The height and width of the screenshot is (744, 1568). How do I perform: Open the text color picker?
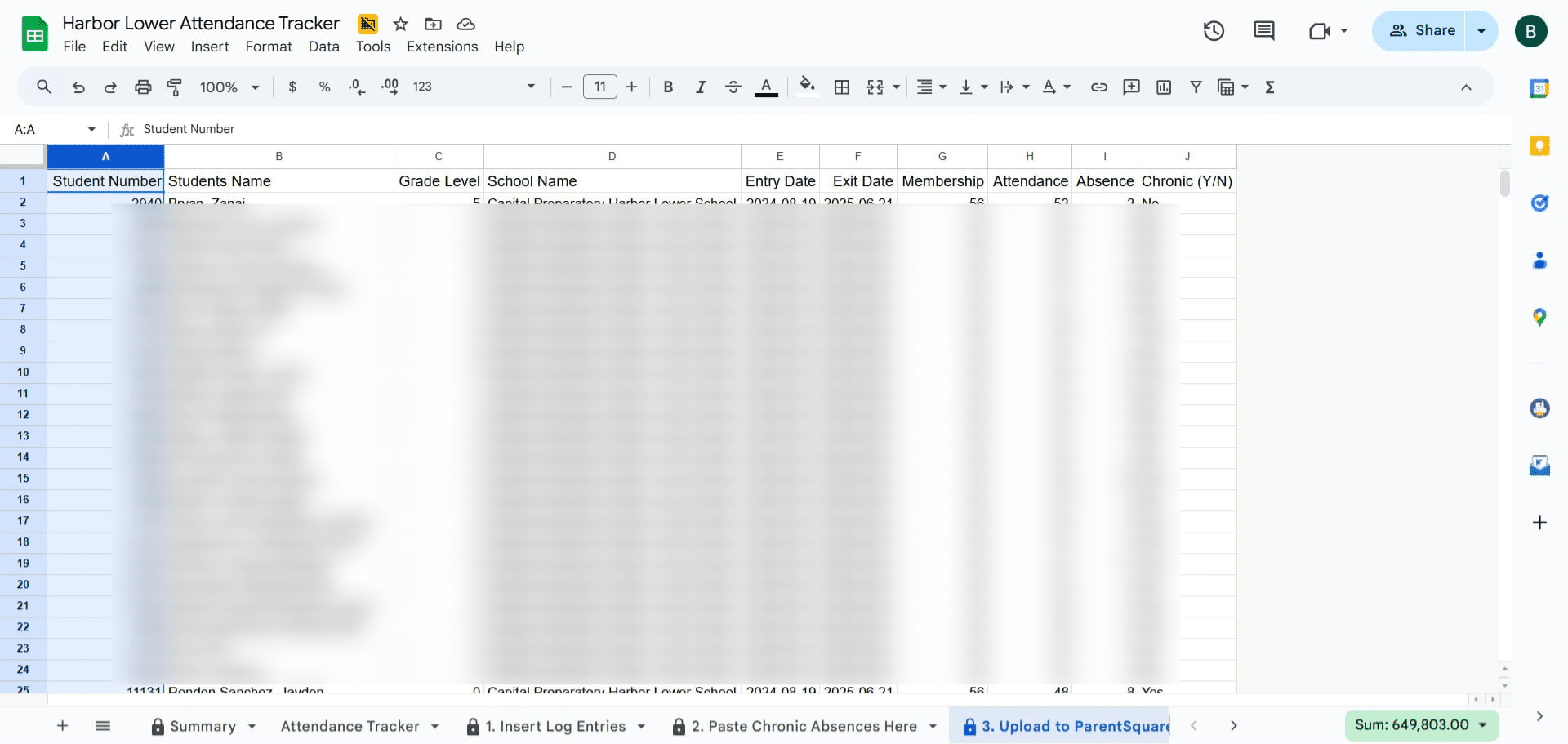[765, 87]
